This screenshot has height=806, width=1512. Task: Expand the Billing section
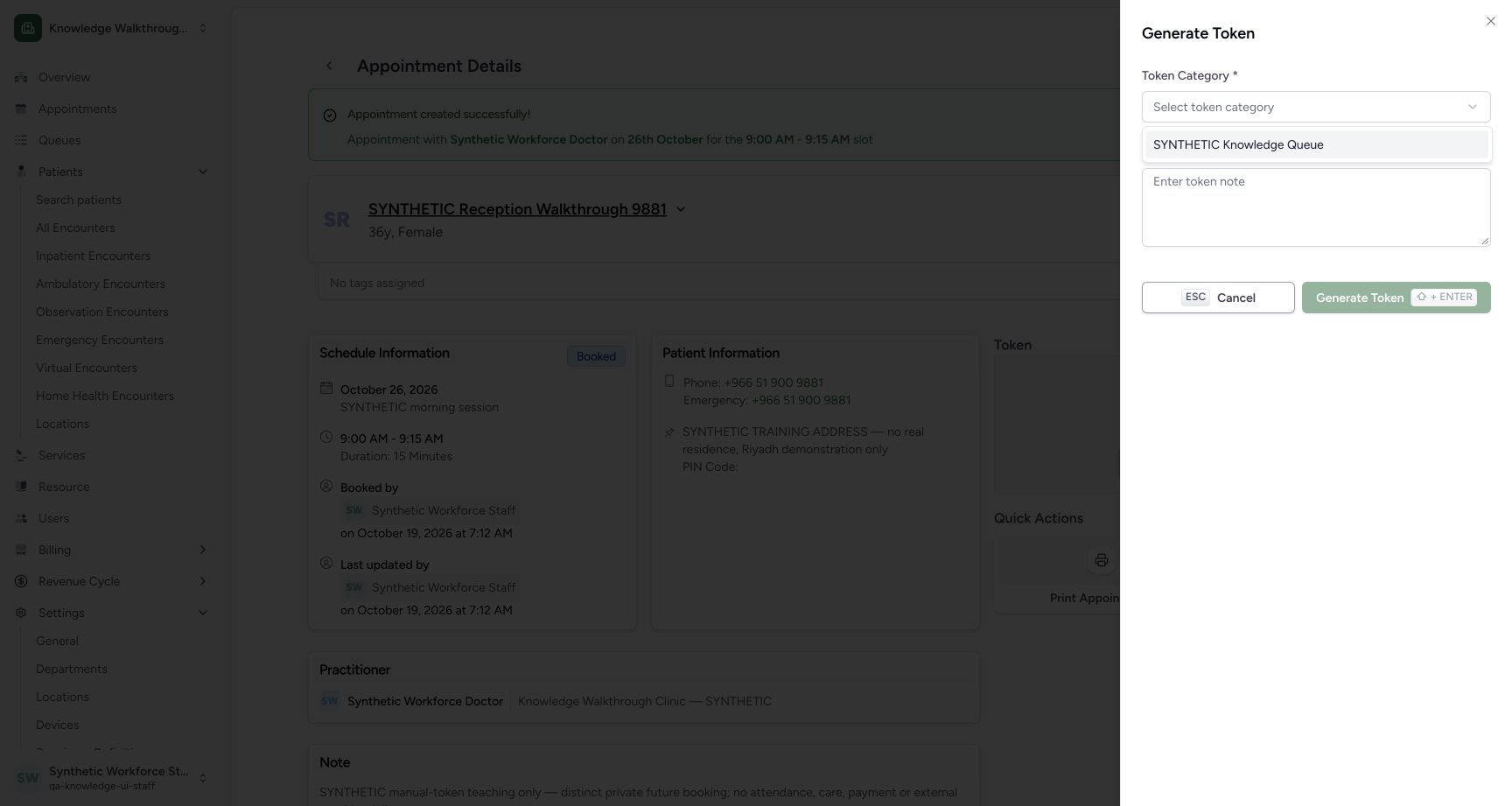coord(203,550)
